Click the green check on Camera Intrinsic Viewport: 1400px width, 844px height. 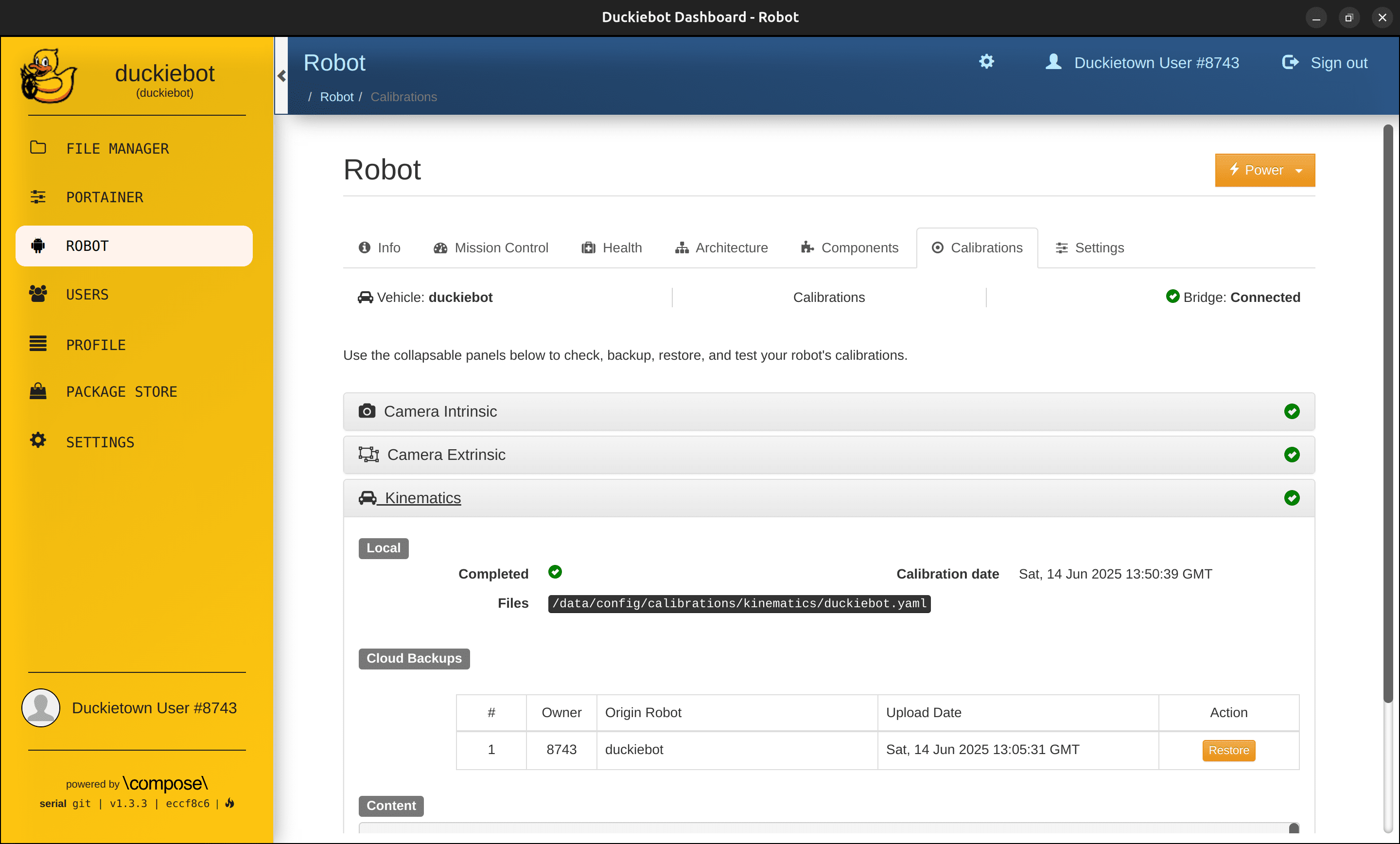(1292, 411)
